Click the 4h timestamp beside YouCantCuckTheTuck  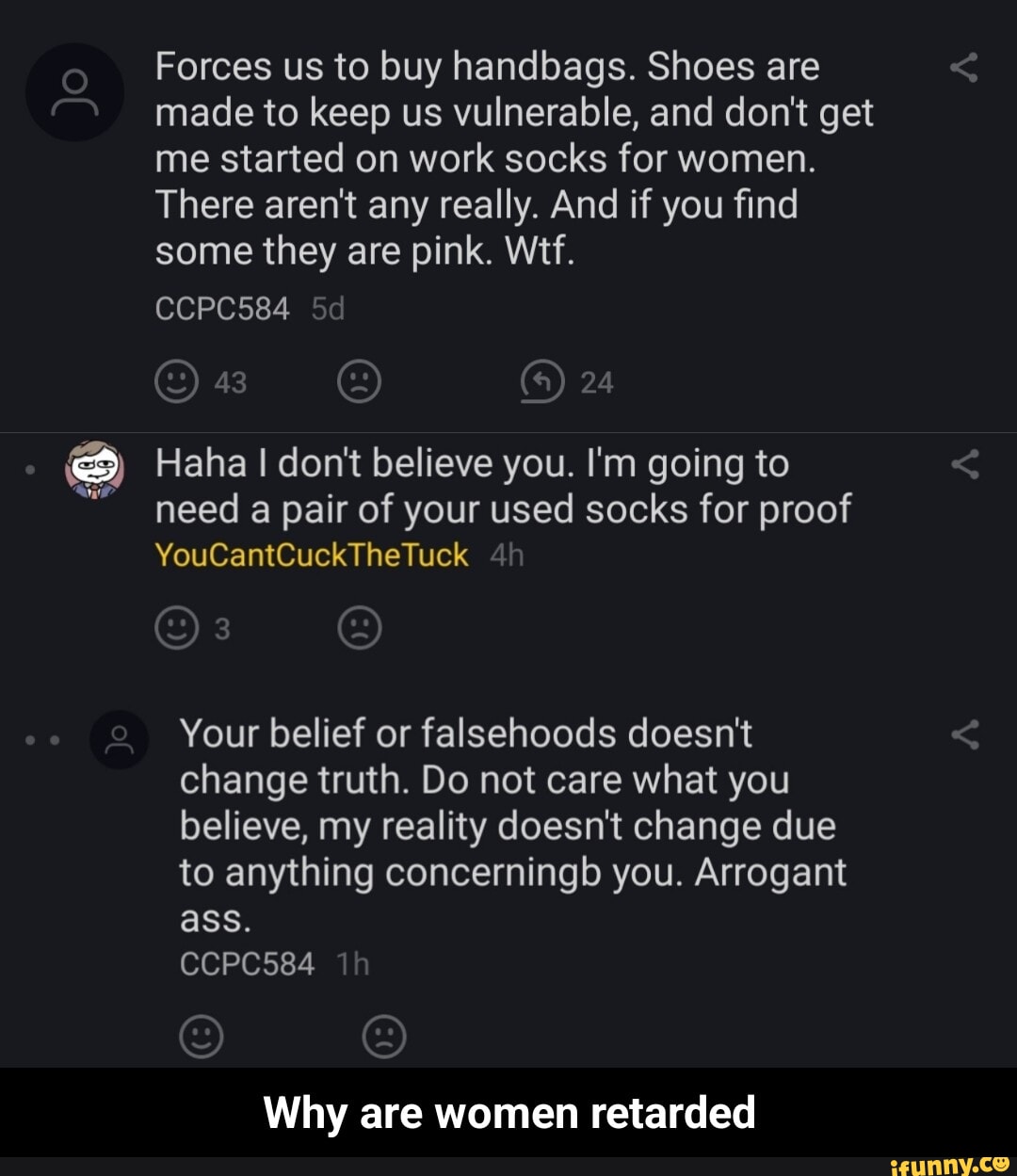[x=507, y=556]
